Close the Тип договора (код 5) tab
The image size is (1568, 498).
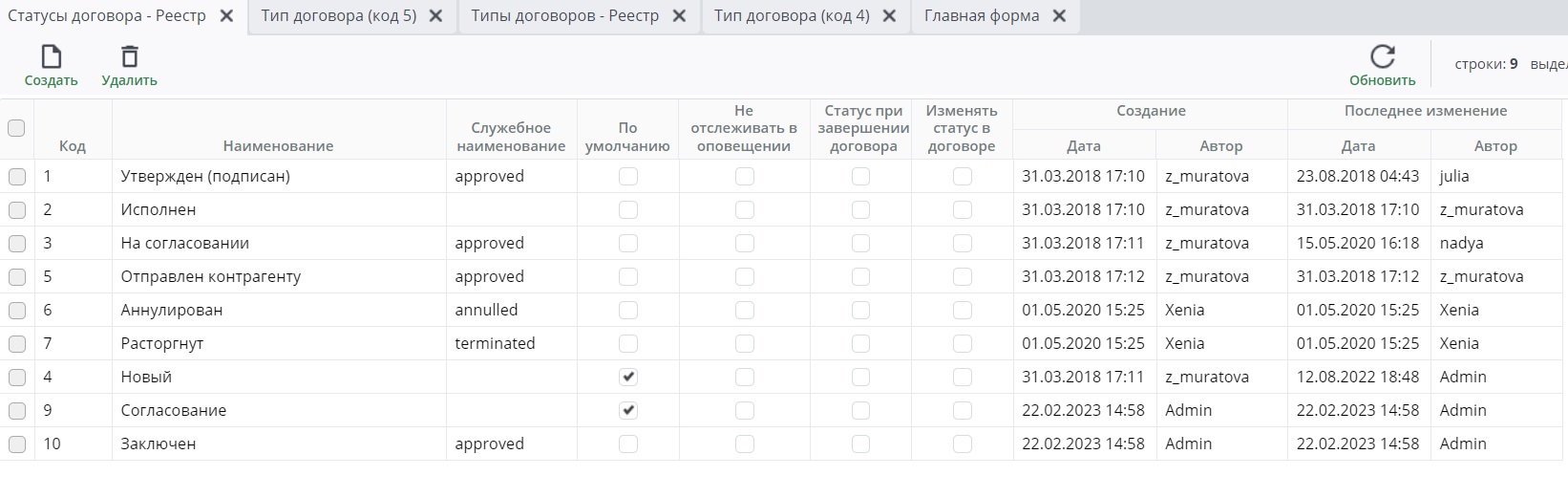[435, 16]
